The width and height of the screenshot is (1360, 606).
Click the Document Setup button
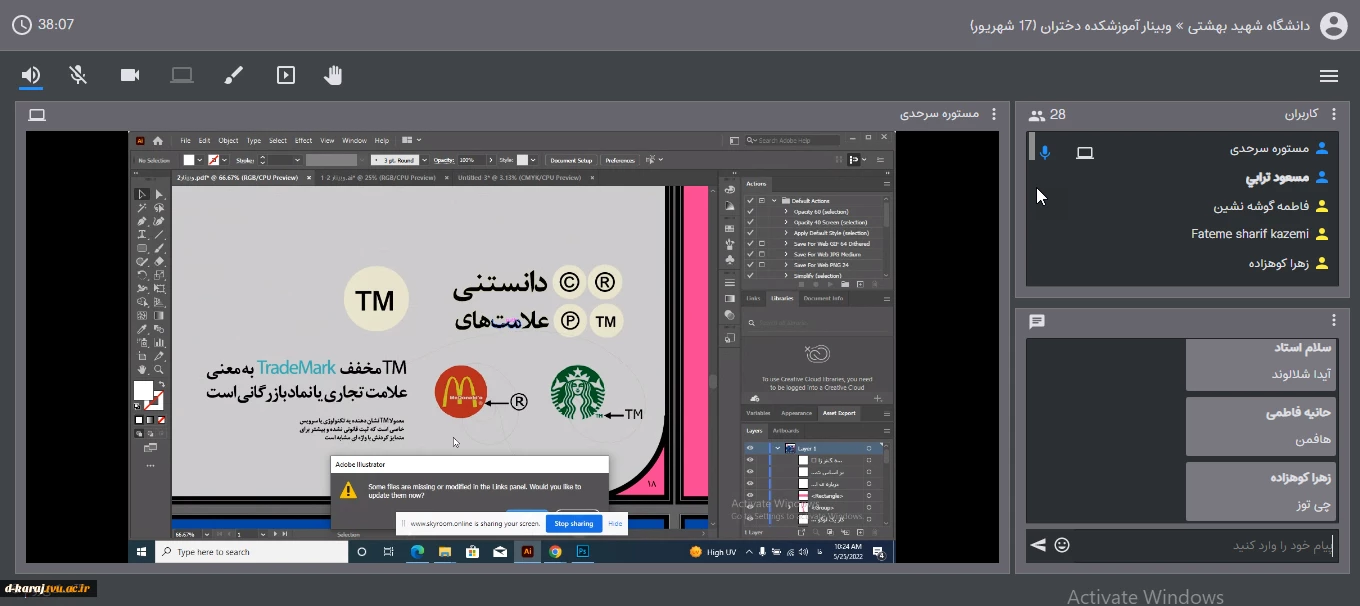pyautogui.click(x=571, y=160)
